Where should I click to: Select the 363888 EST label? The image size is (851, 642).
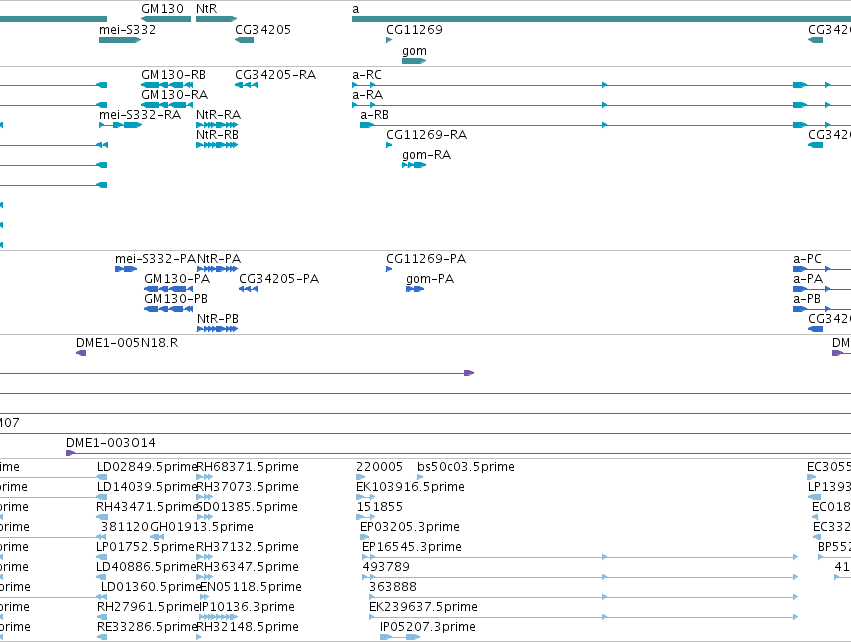pyautogui.click(x=392, y=587)
